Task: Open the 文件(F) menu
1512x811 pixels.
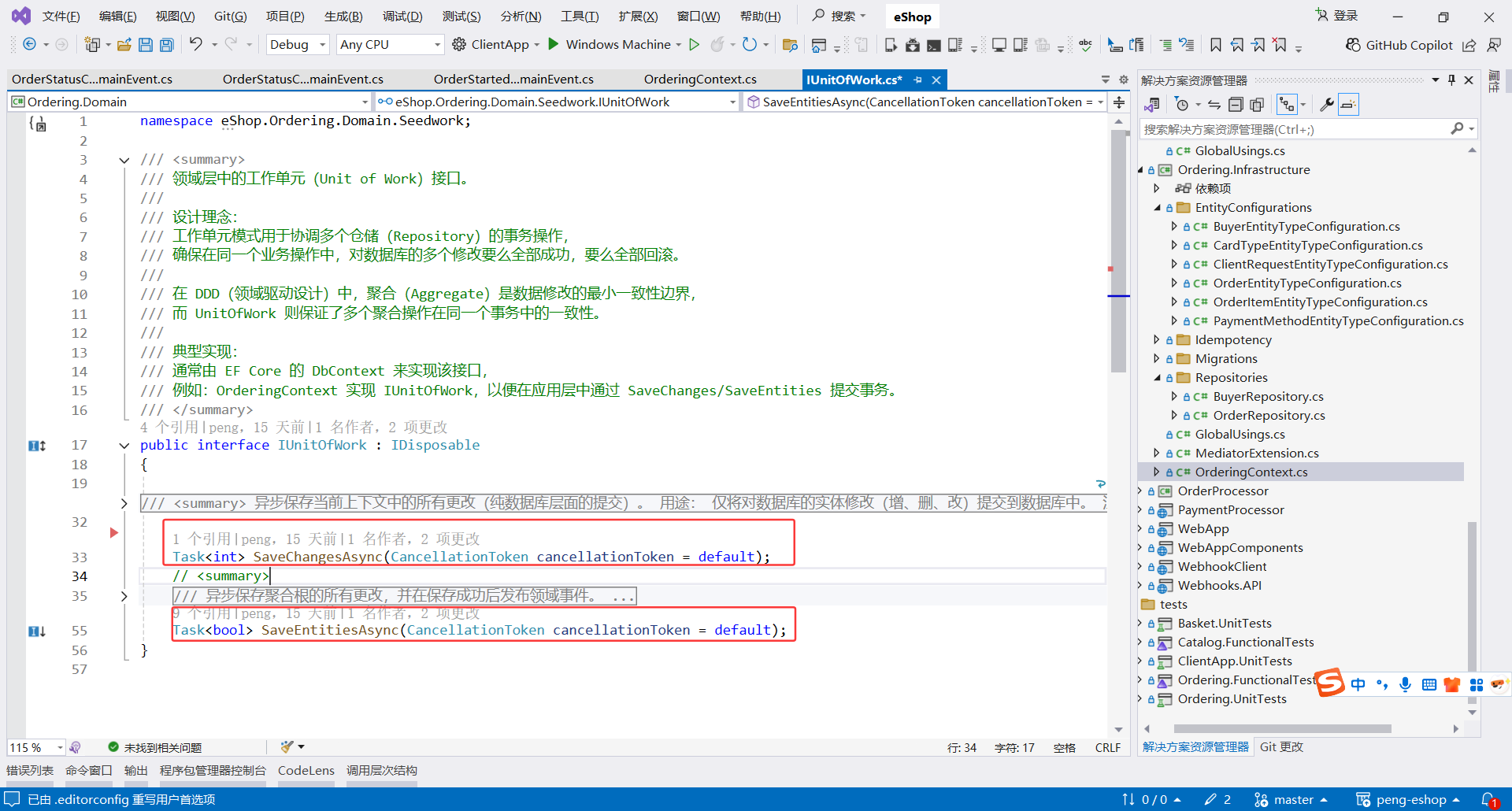Action: point(61,17)
